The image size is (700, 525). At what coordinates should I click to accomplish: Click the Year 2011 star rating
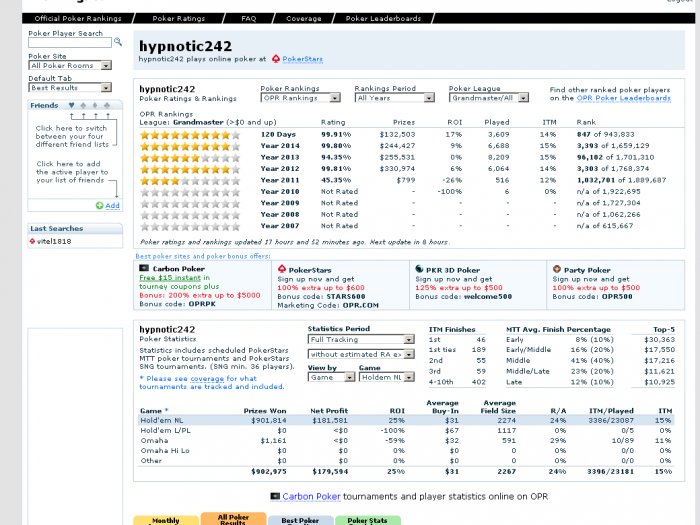pyautogui.click(x=190, y=181)
